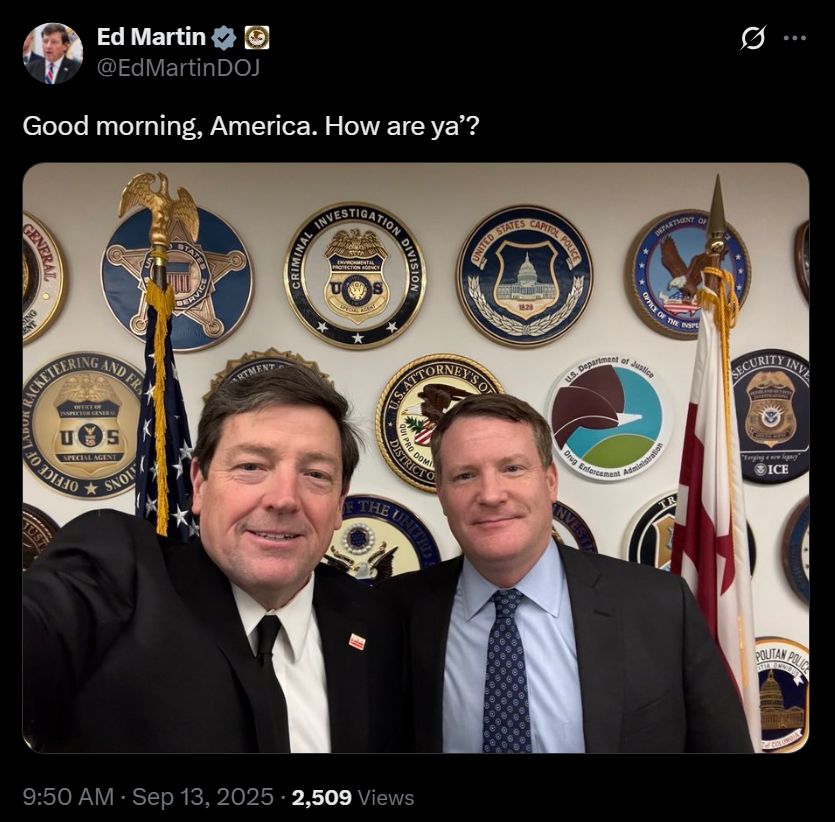Click the Grok slashed-circle icon
This screenshot has height=822, width=835.
[x=753, y=38]
